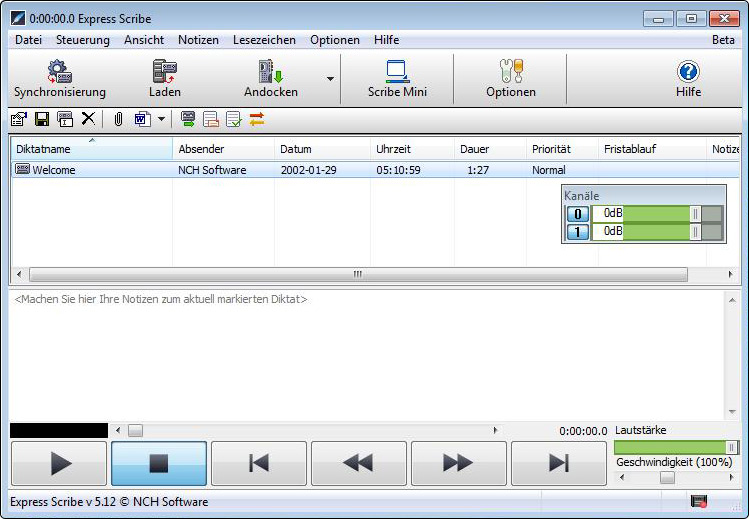
Task: Open the Datei menu
Action: pyautogui.click(x=29, y=40)
